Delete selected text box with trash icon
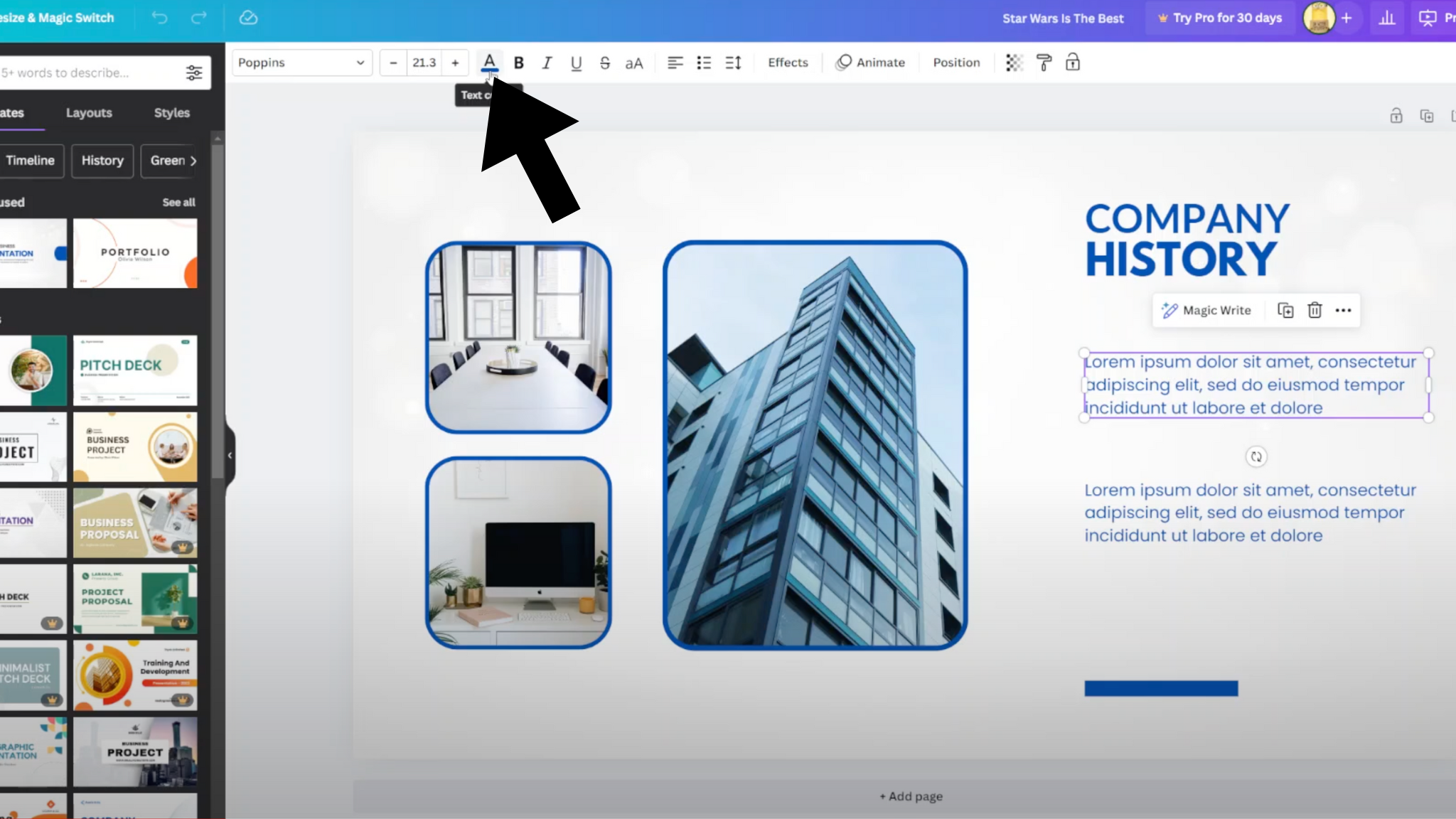This screenshot has width=1456, height=819. pyautogui.click(x=1315, y=310)
